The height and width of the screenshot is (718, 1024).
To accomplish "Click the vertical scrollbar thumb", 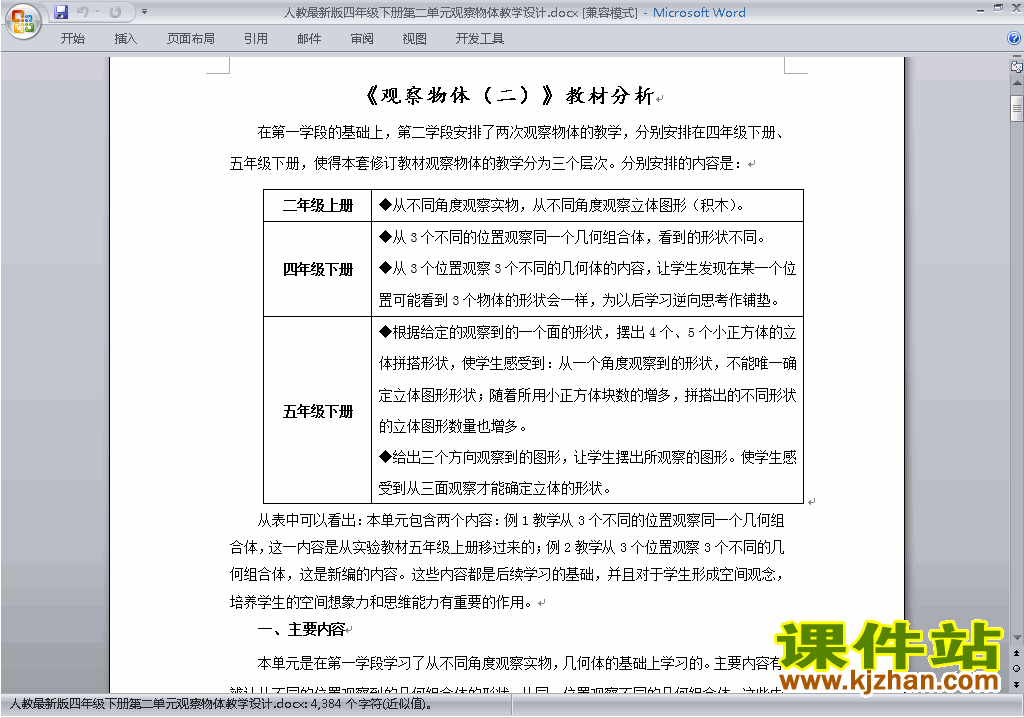I will click(x=1017, y=108).
